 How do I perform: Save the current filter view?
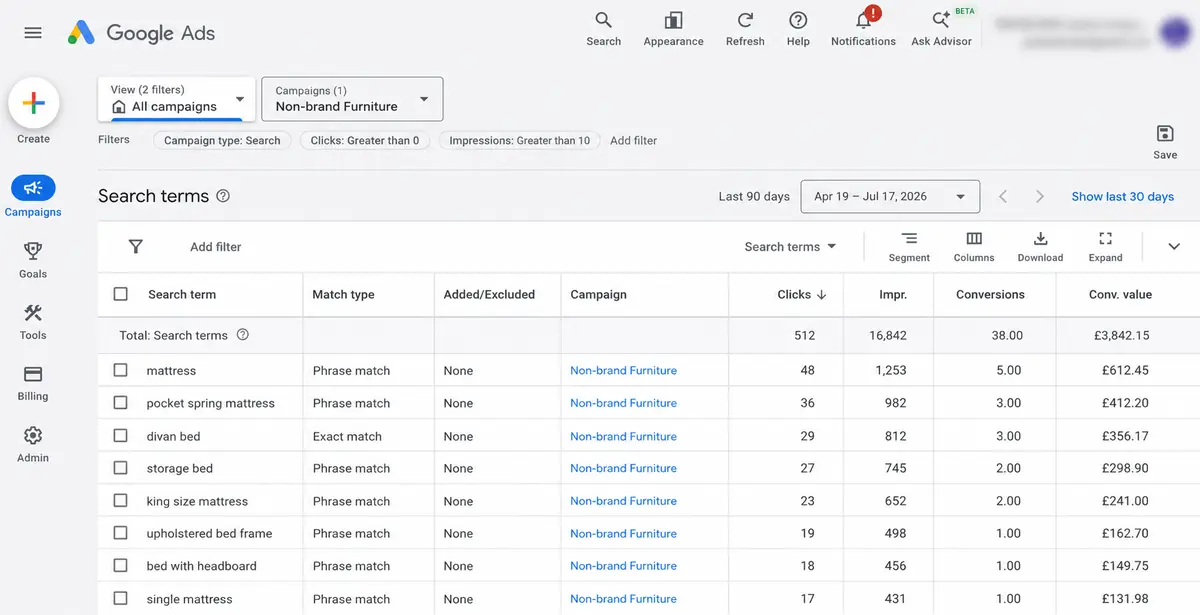[x=1165, y=142]
